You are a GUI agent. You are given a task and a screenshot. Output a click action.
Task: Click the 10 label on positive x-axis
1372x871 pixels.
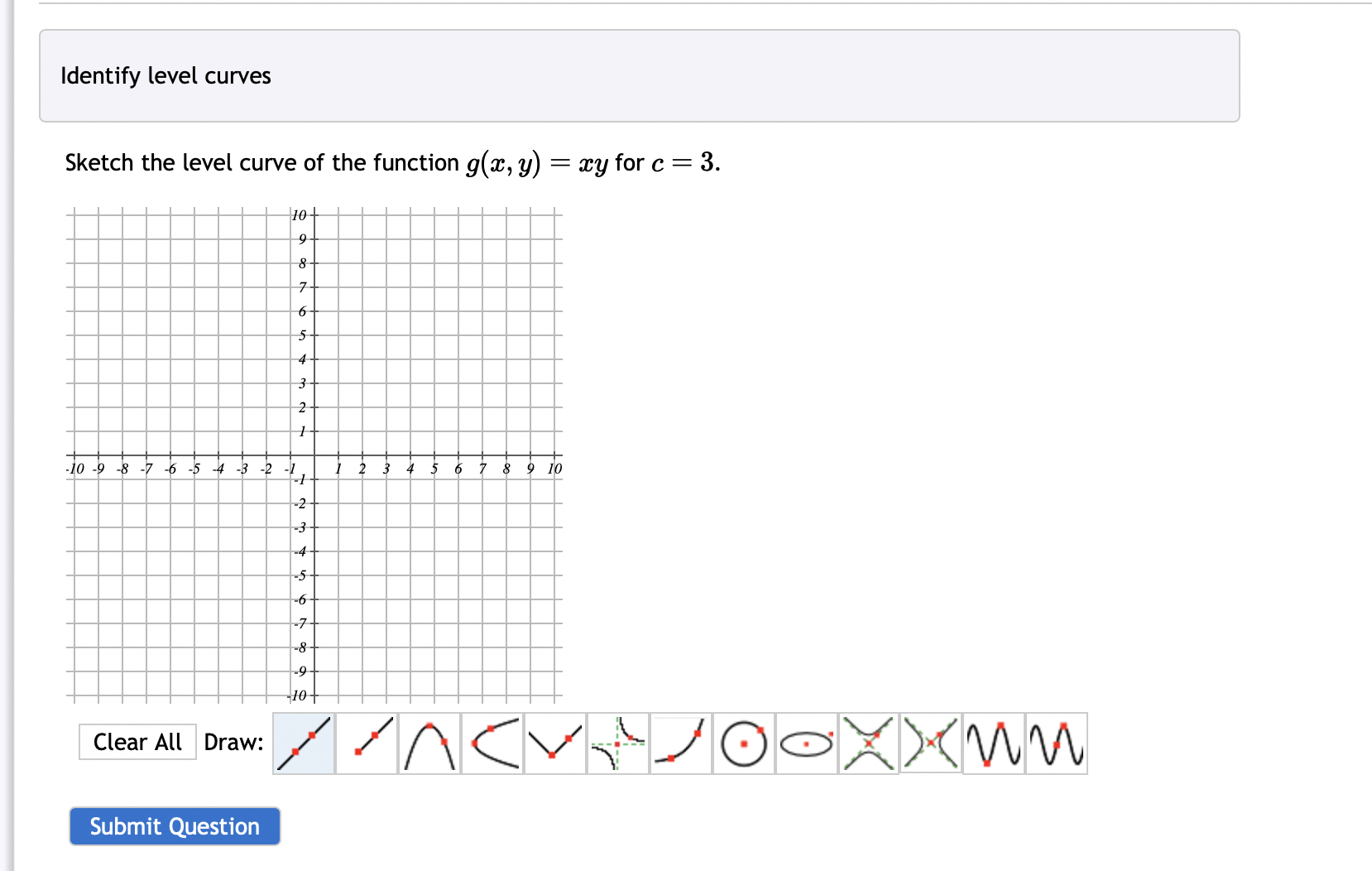point(554,469)
